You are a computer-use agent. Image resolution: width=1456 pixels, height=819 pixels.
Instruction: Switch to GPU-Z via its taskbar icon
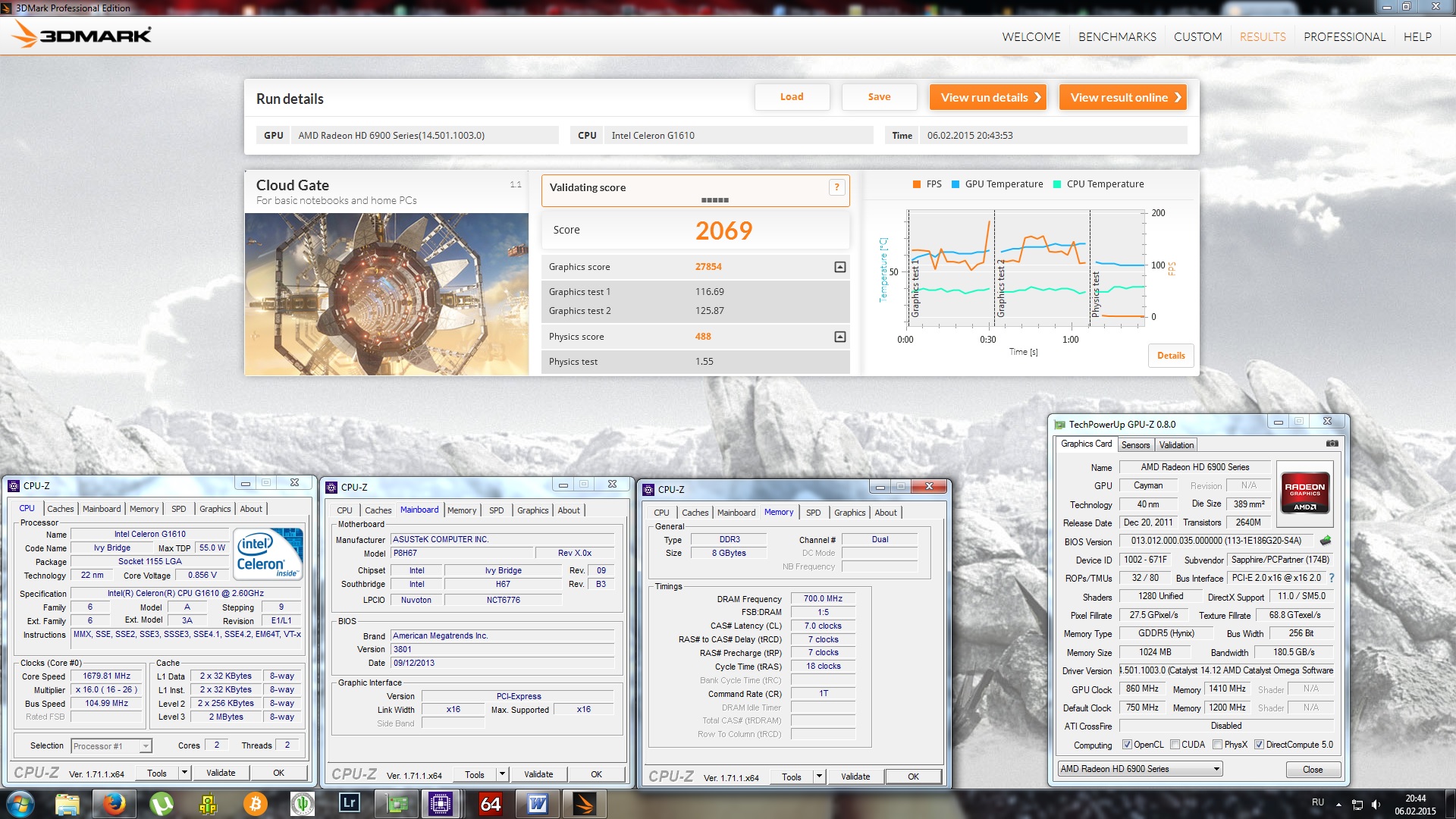pyautogui.click(x=397, y=804)
